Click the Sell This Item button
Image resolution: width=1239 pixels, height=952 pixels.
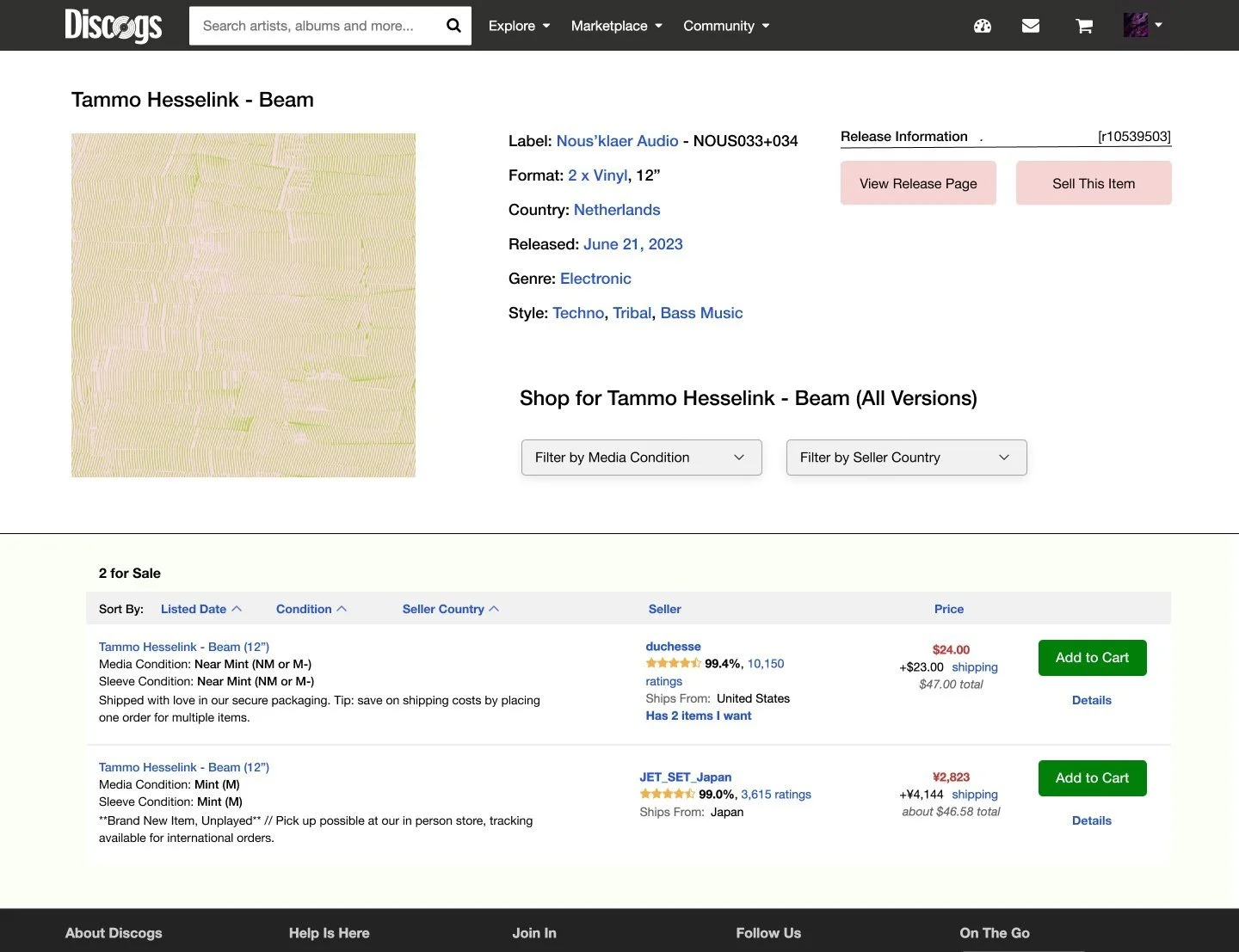tap(1094, 183)
